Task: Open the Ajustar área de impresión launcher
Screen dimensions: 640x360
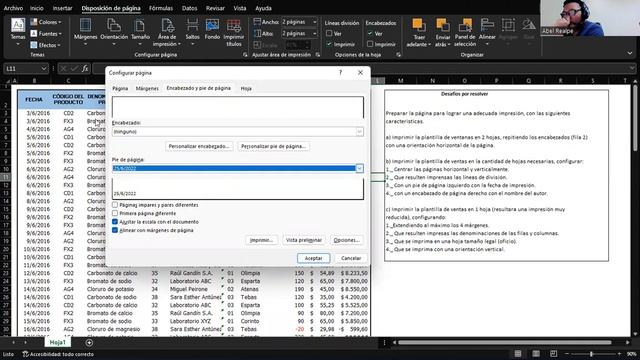Action: coord(318,55)
